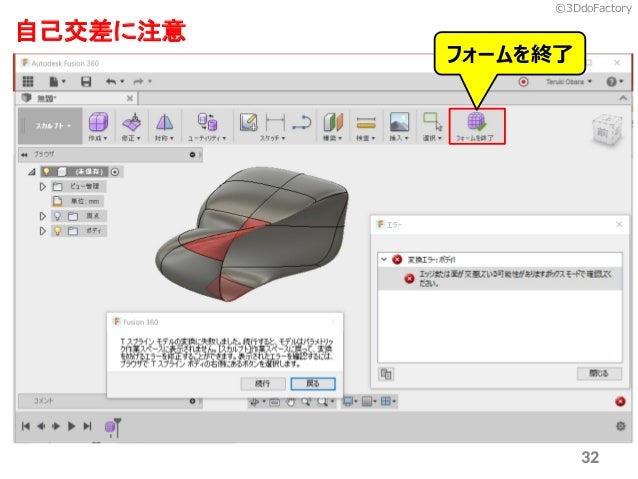Toggle the 原点 lightbulb visibility
This screenshot has height=479, width=638.
tap(58, 216)
